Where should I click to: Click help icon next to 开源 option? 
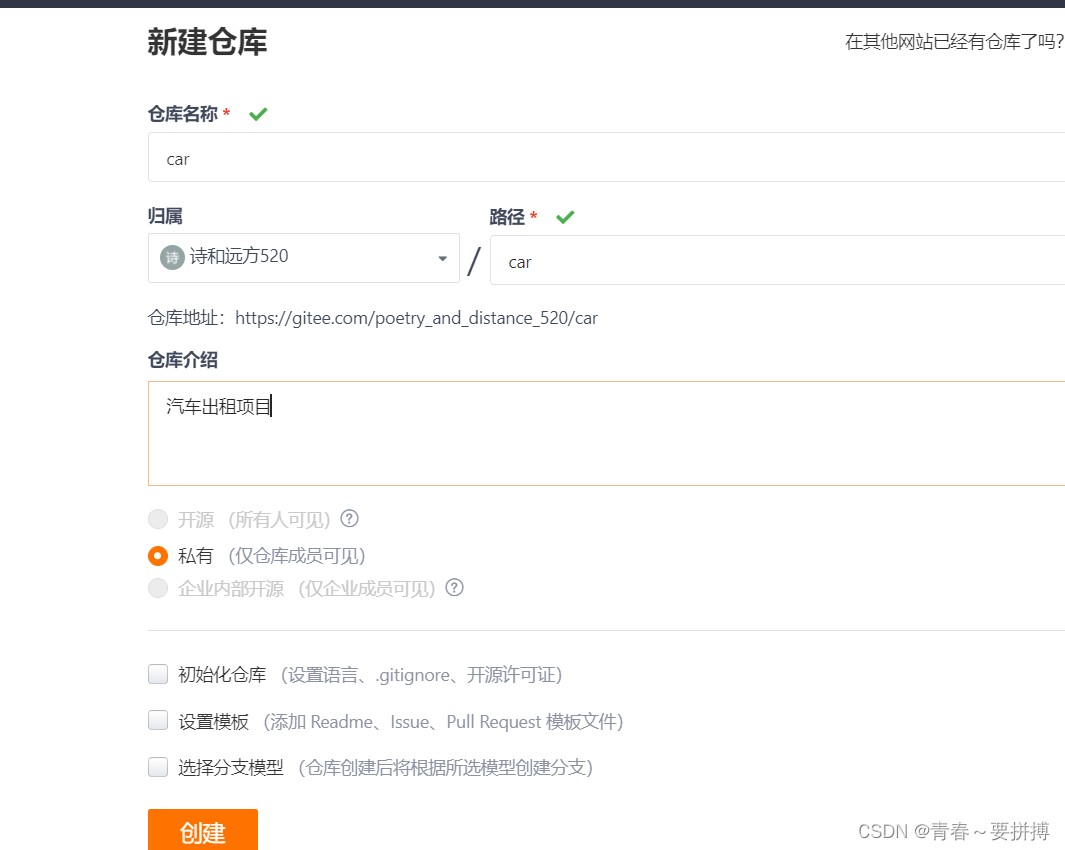[x=349, y=518]
